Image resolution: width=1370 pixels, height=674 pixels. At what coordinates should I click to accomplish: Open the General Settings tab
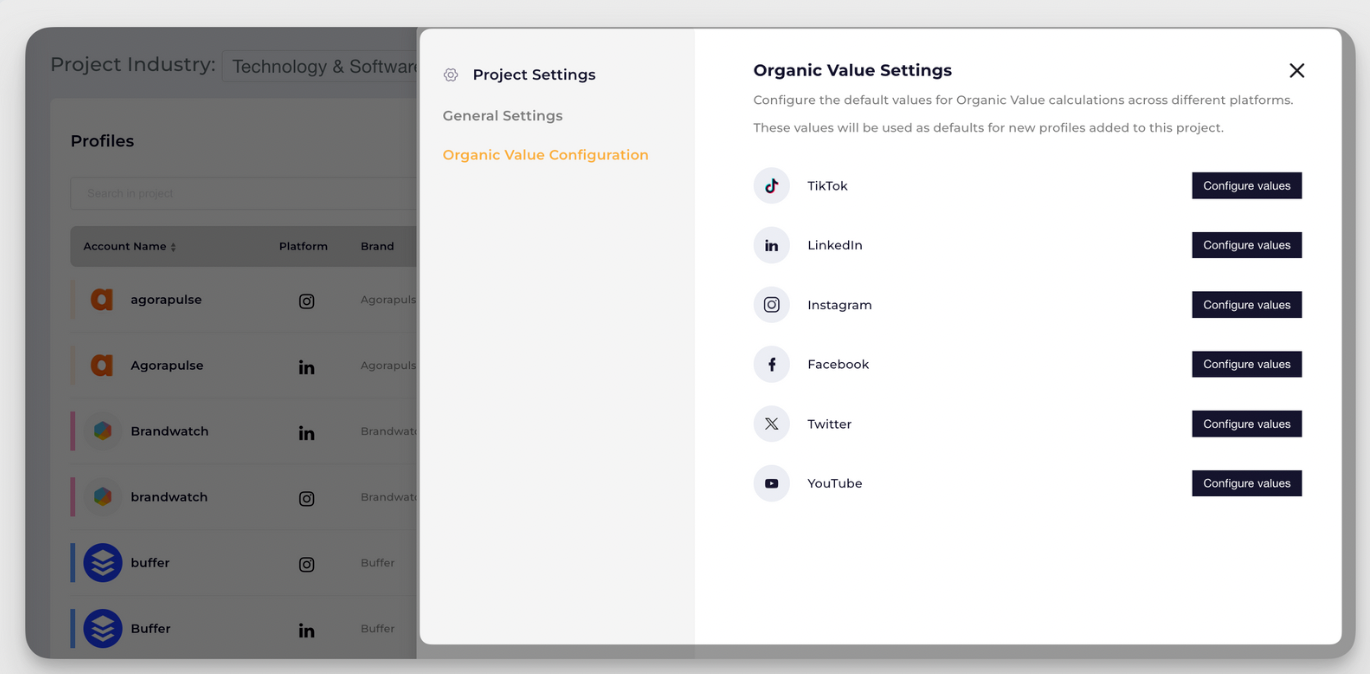pyautogui.click(x=502, y=116)
